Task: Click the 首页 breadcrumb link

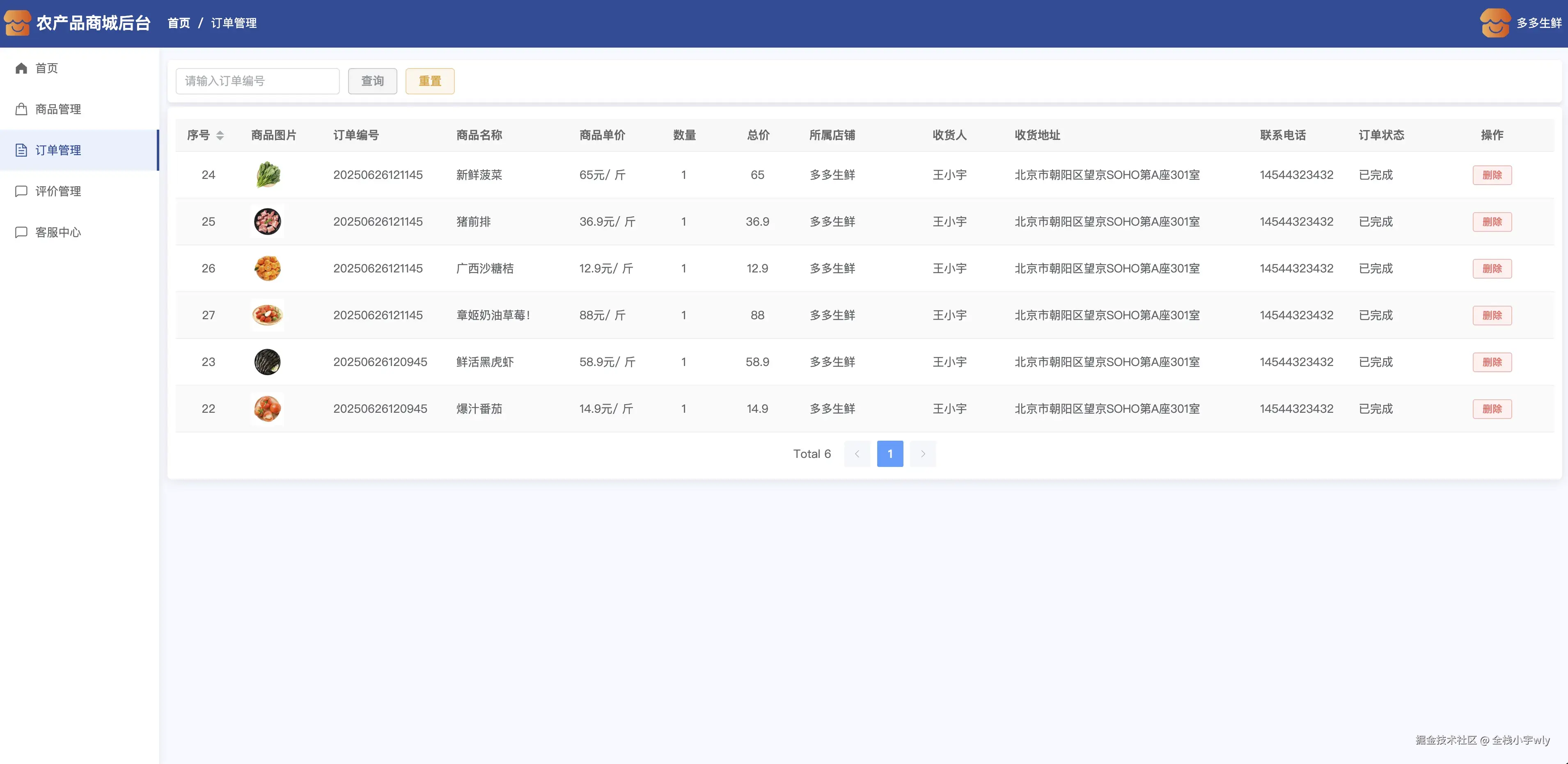Action: [178, 23]
